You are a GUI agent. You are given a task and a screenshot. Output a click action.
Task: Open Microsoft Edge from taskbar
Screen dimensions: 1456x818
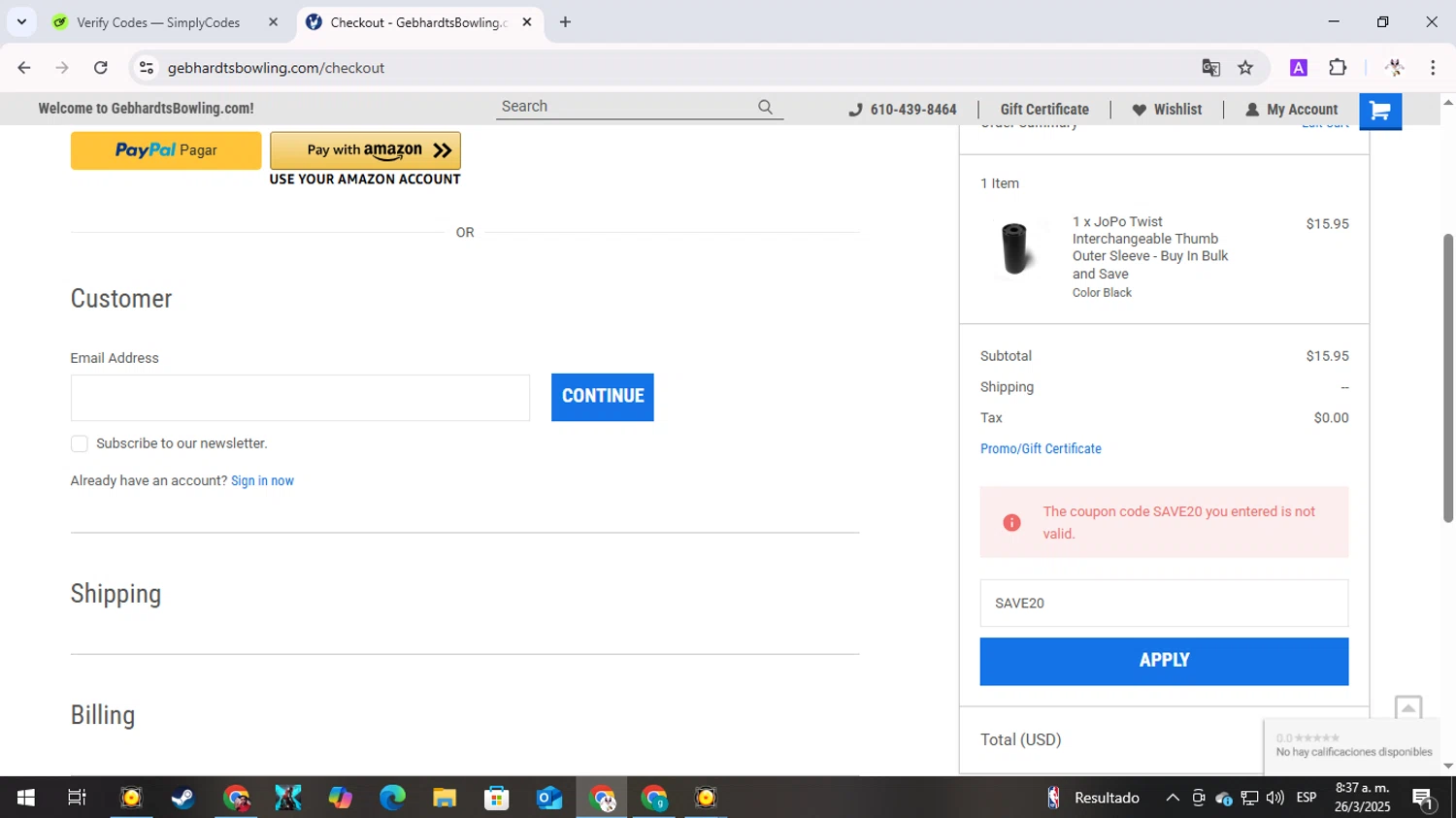pyautogui.click(x=392, y=798)
